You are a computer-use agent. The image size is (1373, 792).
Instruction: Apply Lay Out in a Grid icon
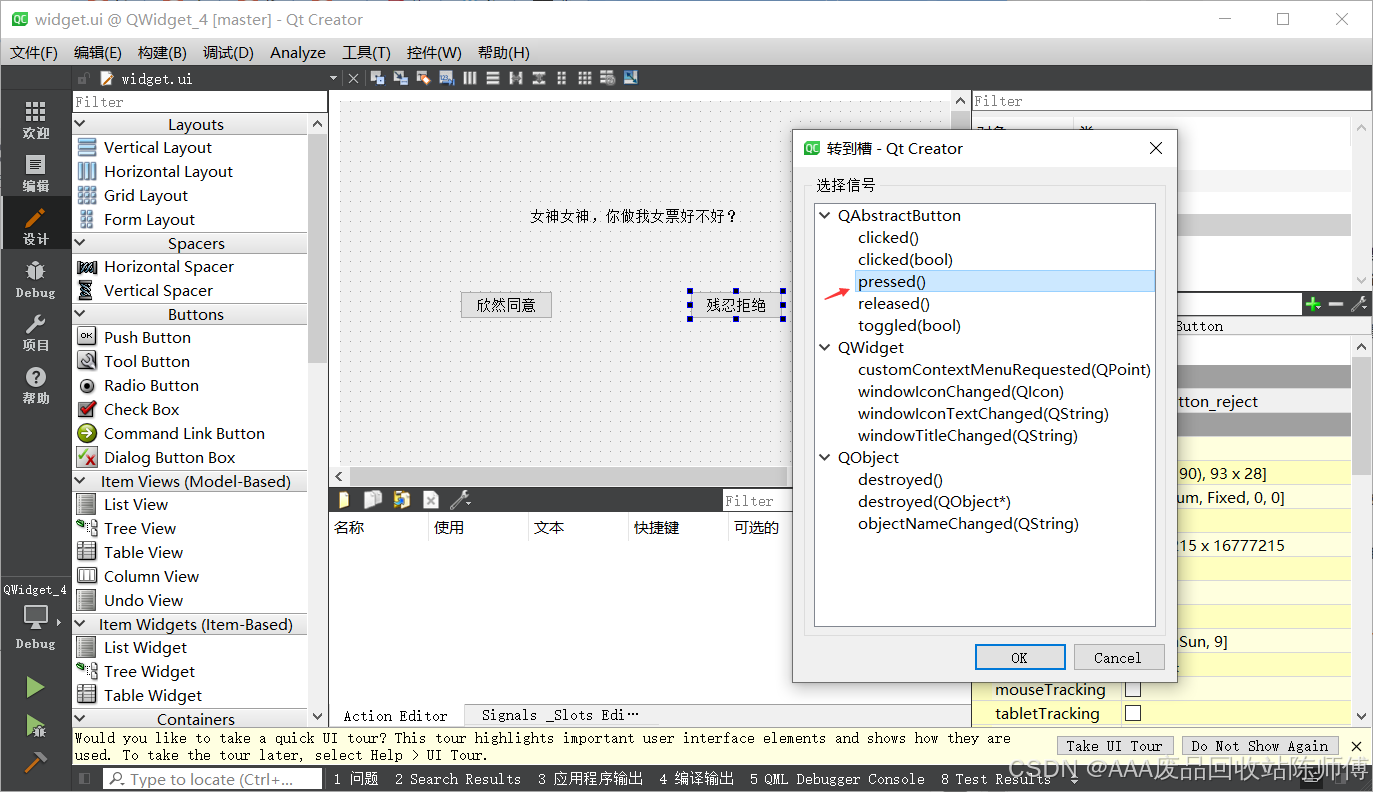point(585,78)
